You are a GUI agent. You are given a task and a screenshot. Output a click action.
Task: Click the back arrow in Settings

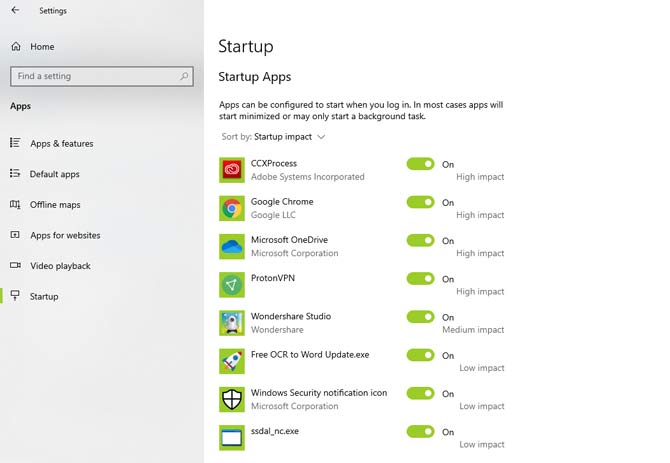click(14, 12)
